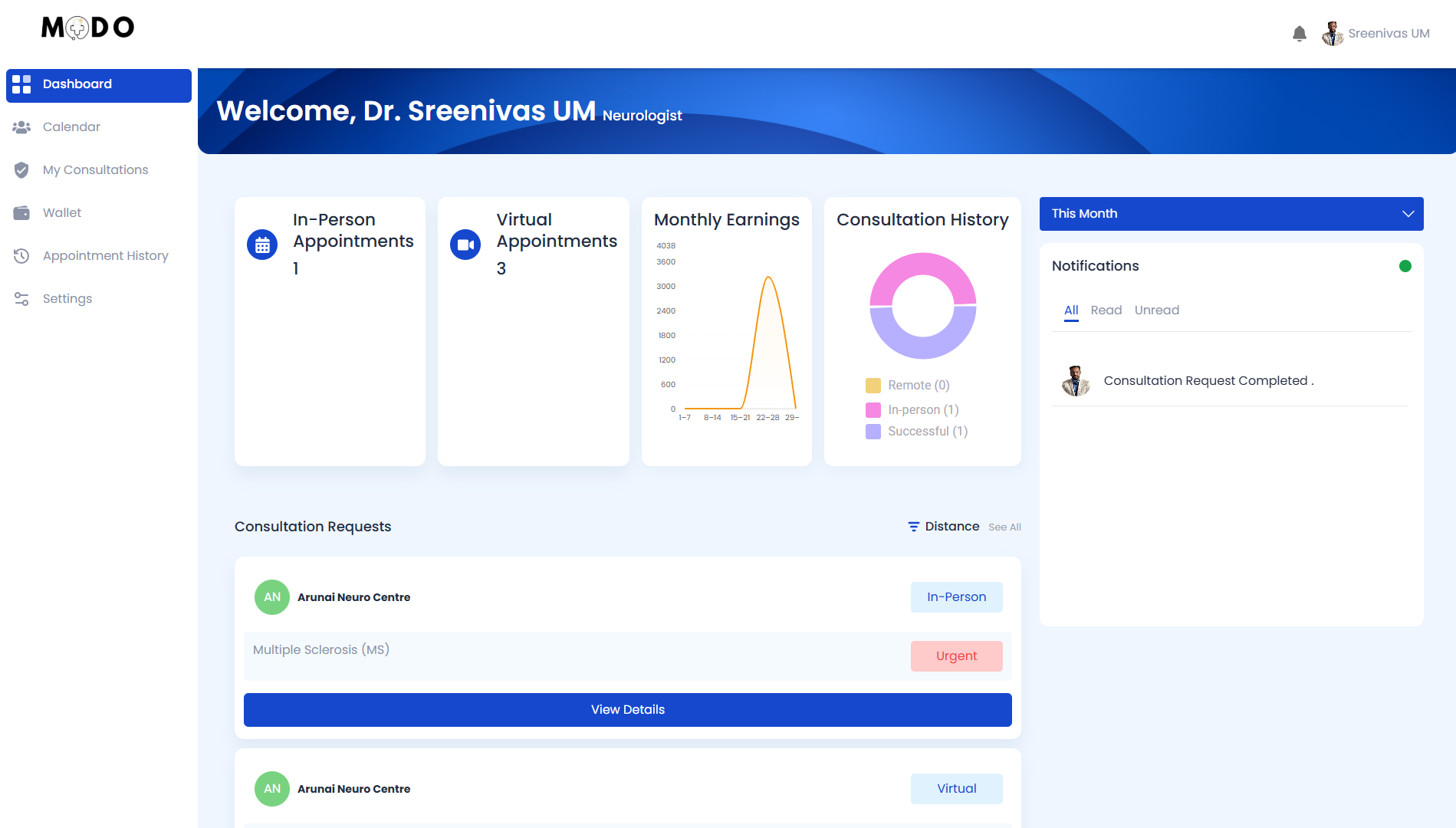
Task: Toggle the Remote legend swatch
Action: tap(873, 386)
